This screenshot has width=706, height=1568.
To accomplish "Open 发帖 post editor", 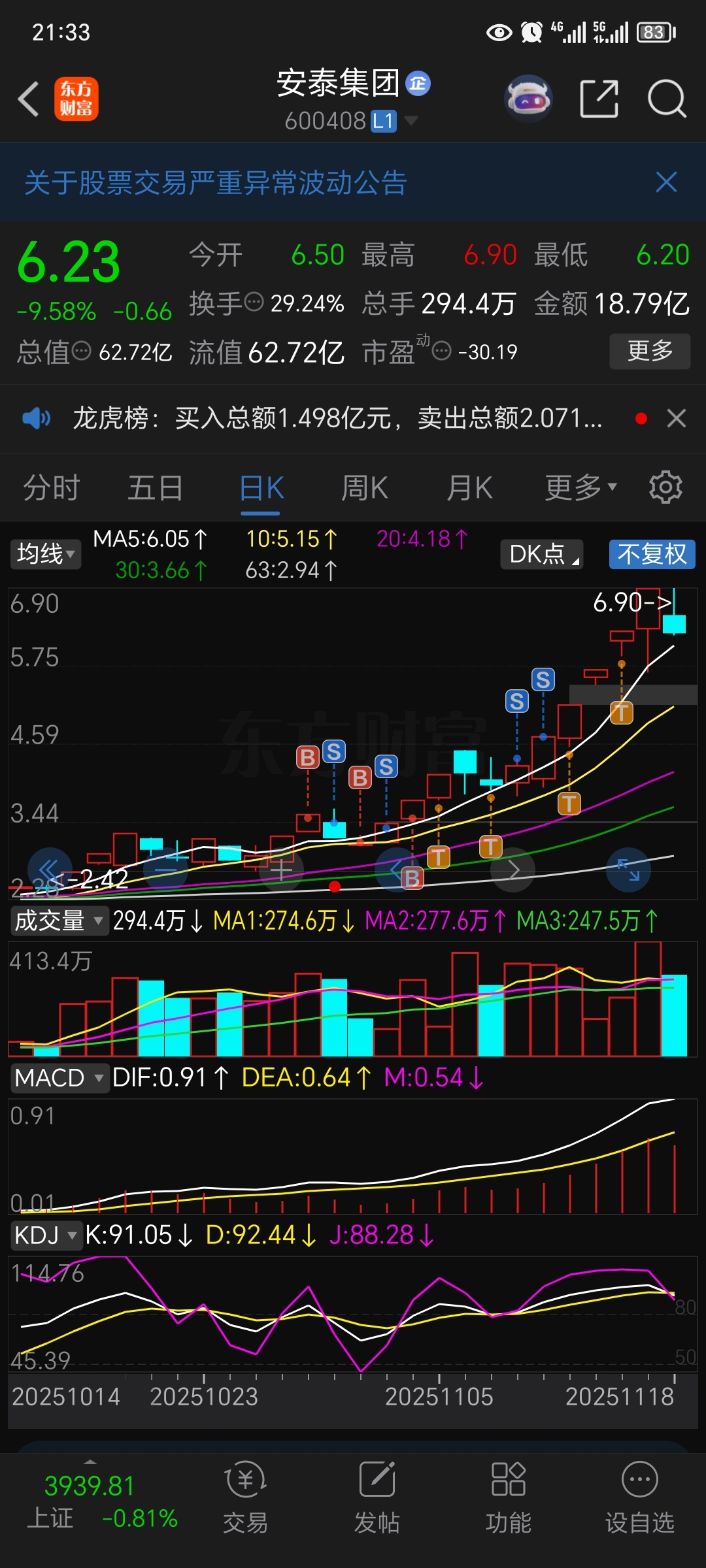I will [377, 1498].
